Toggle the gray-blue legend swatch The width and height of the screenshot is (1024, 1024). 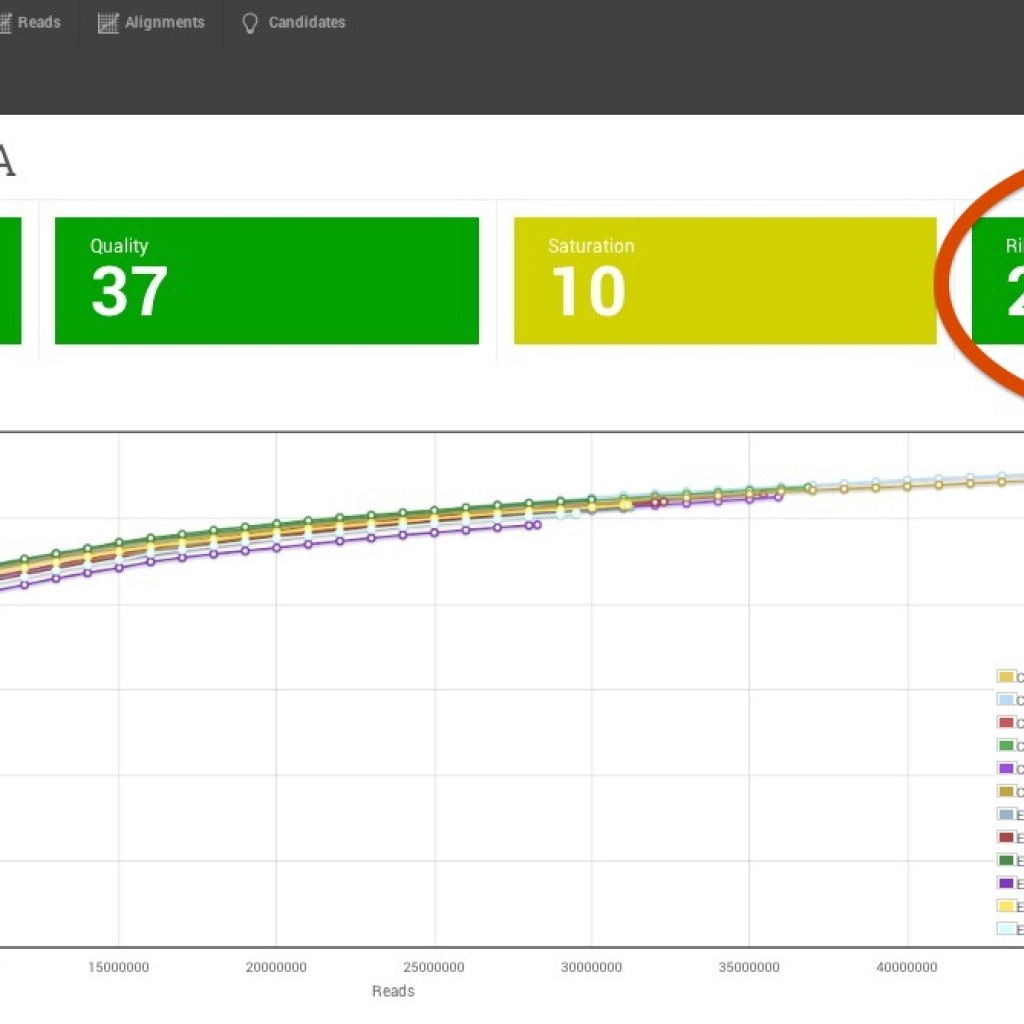click(1006, 814)
